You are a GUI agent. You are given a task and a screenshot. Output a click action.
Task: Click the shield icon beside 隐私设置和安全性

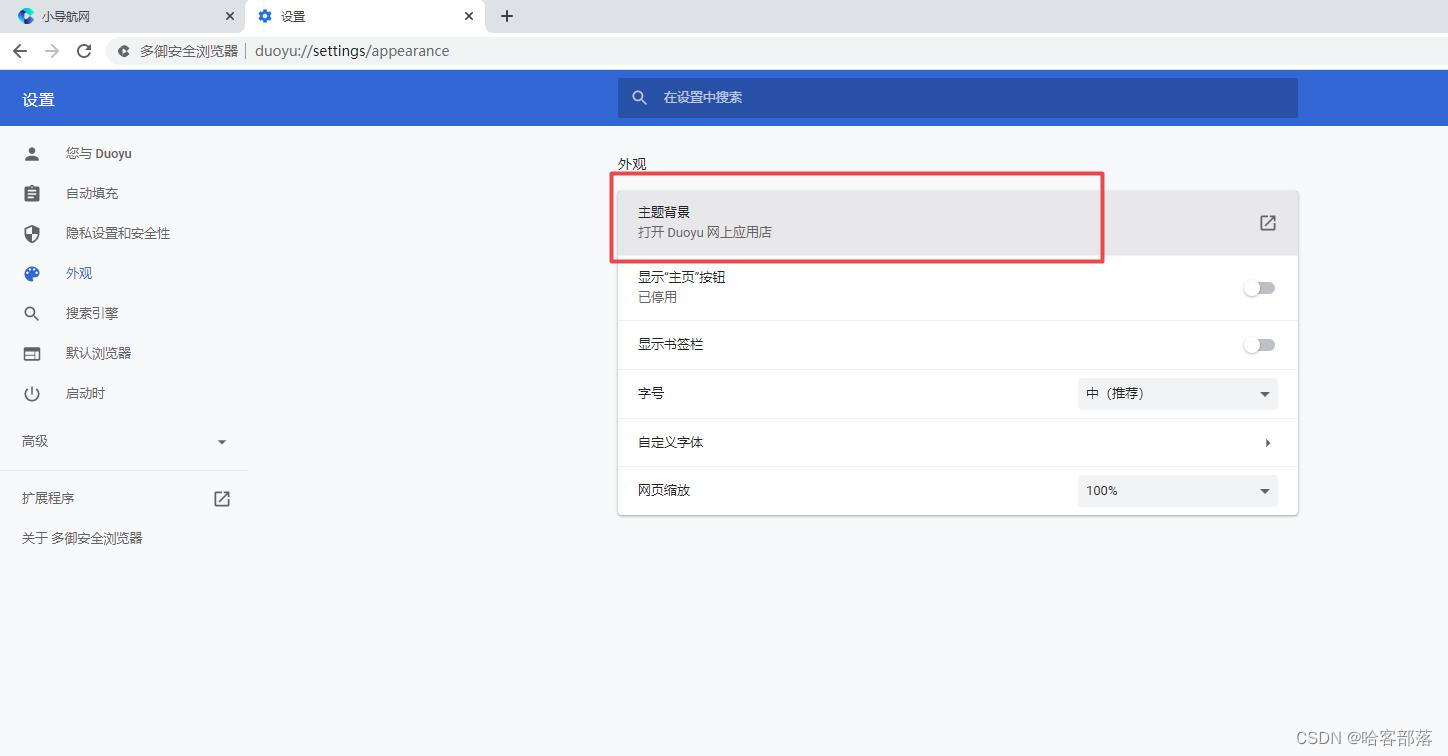32,233
